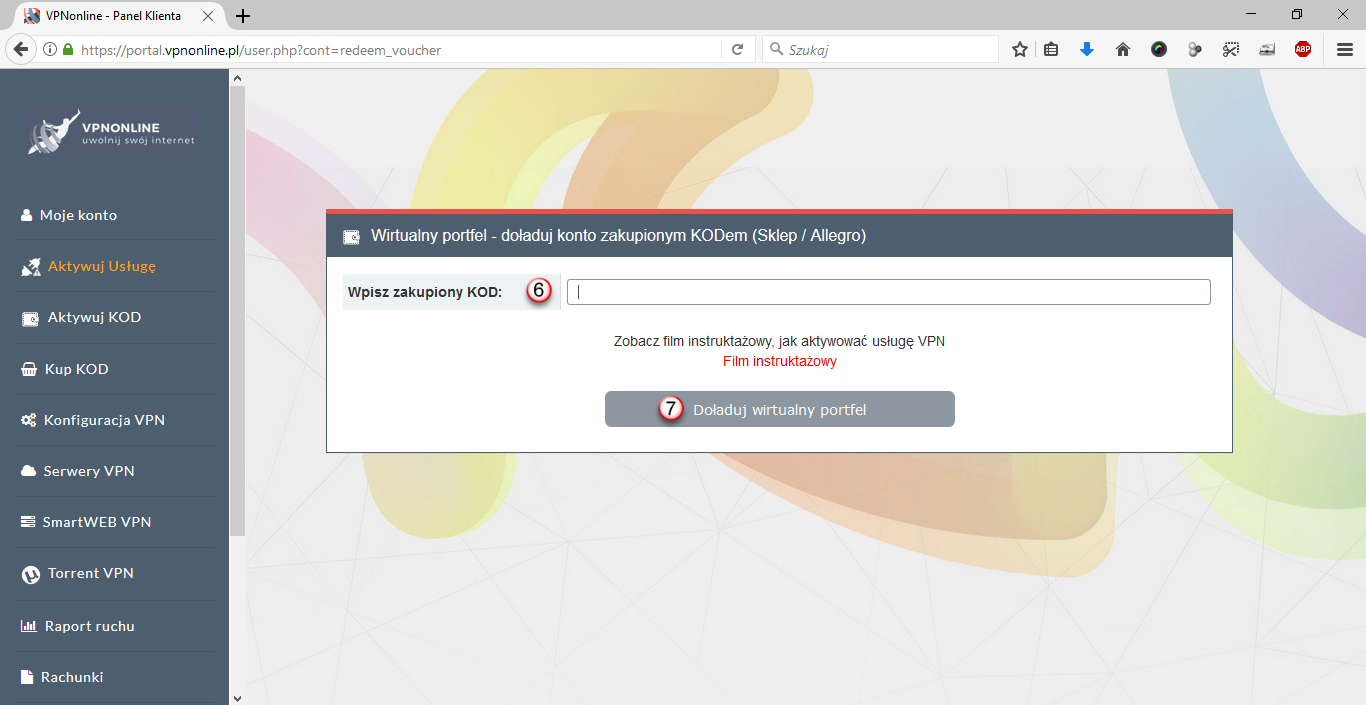Image resolution: width=1366 pixels, height=705 pixels.
Task: Open the downloads arrow in toolbar
Action: click(x=1087, y=49)
